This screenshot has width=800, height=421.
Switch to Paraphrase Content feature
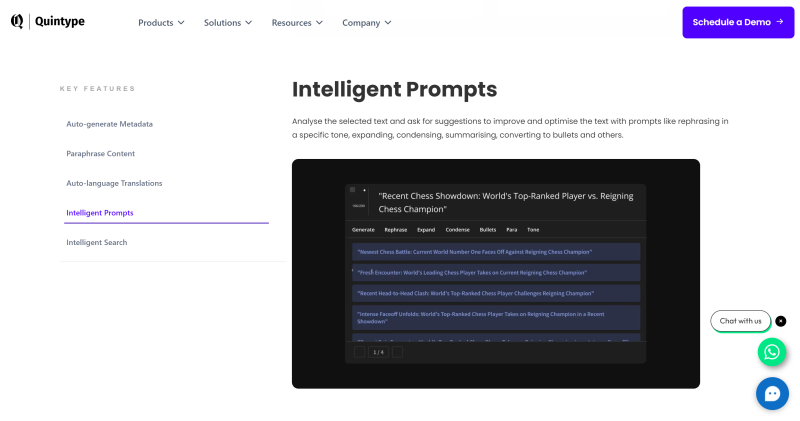coord(101,154)
